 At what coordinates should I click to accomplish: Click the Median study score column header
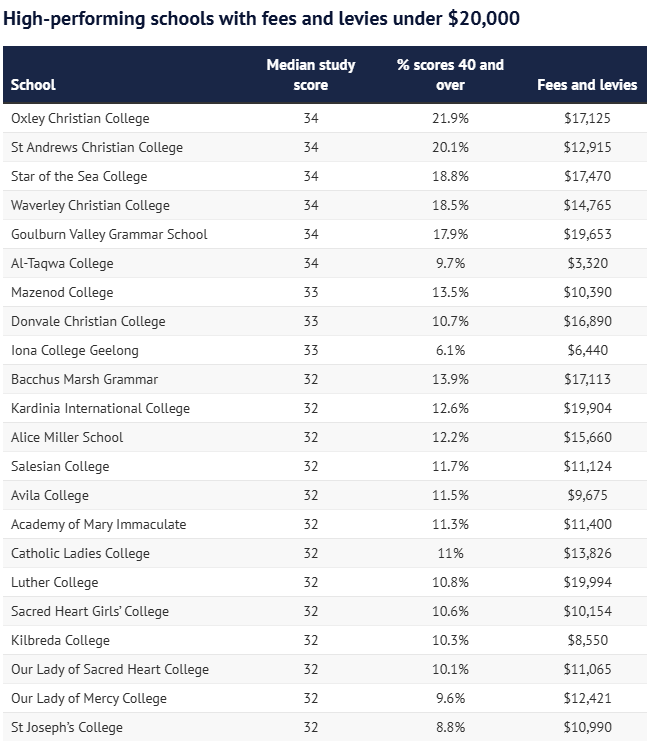pyautogui.click(x=310, y=75)
